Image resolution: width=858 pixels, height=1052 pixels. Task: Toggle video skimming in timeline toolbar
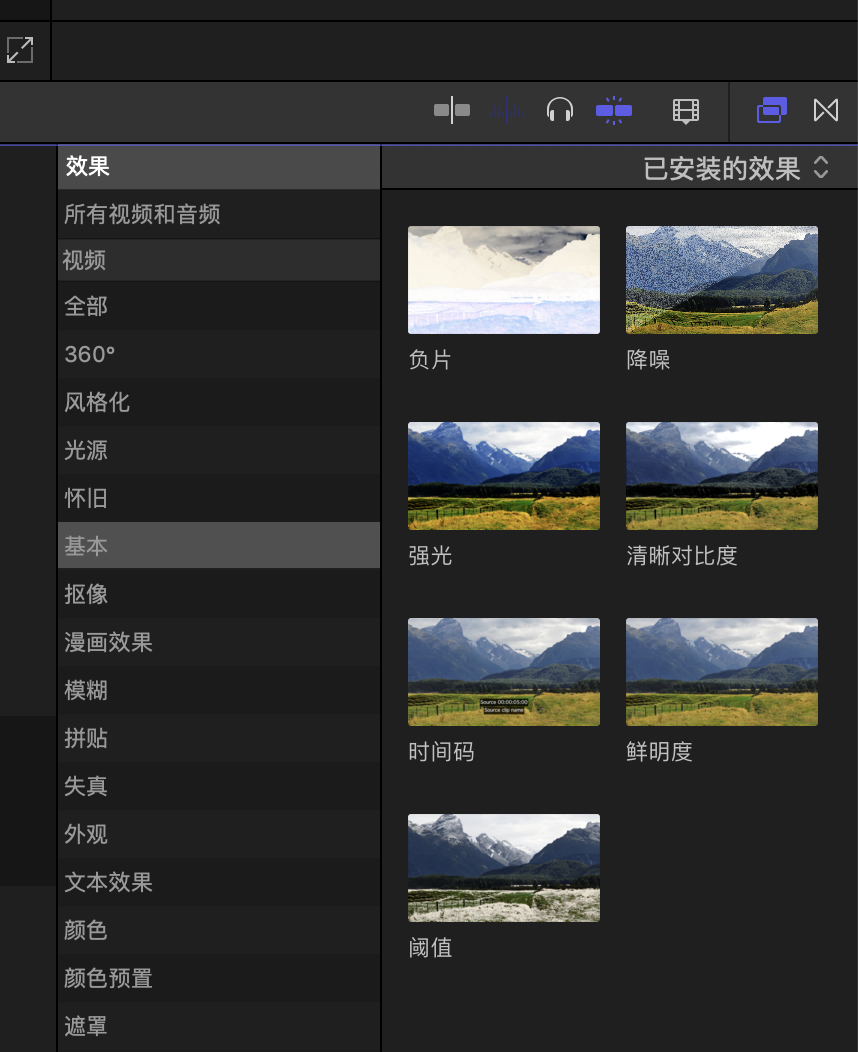pos(452,110)
